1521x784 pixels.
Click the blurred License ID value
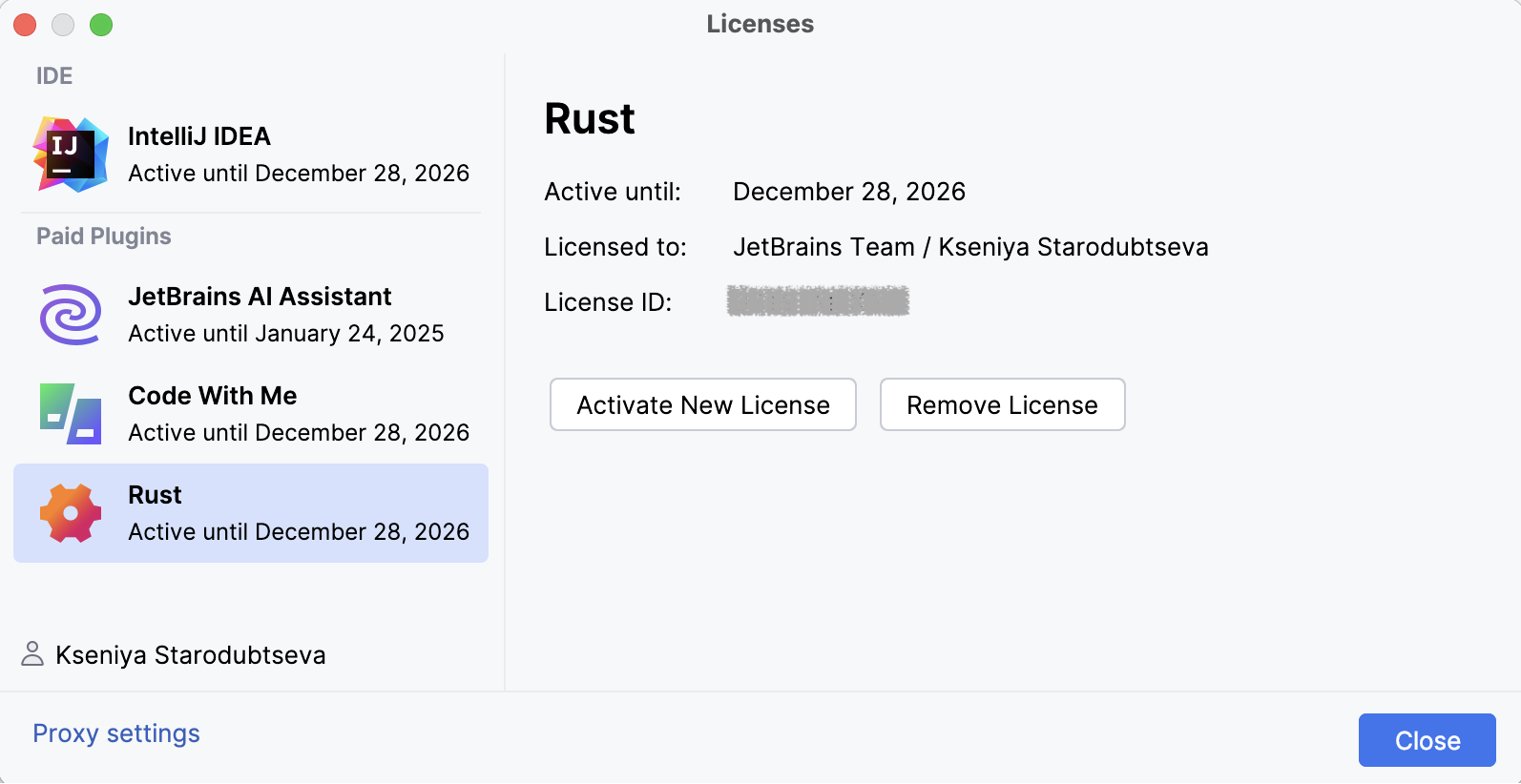[818, 301]
